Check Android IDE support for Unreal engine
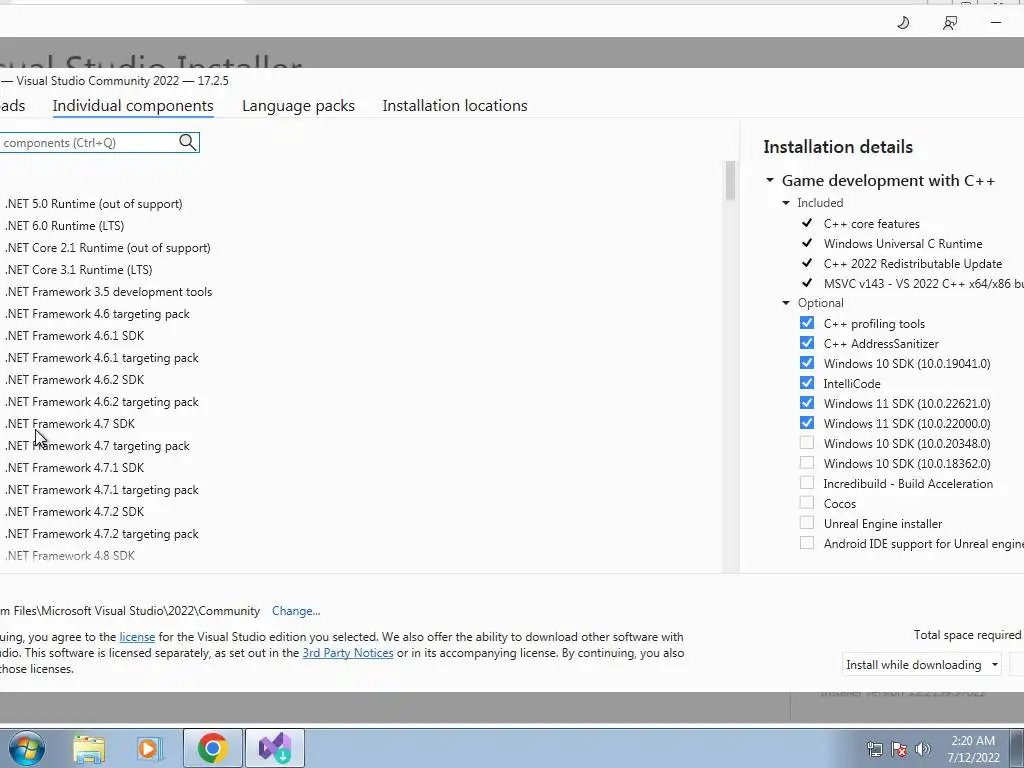Image resolution: width=1024 pixels, height=768 pixels. click(x=807, y=543)
